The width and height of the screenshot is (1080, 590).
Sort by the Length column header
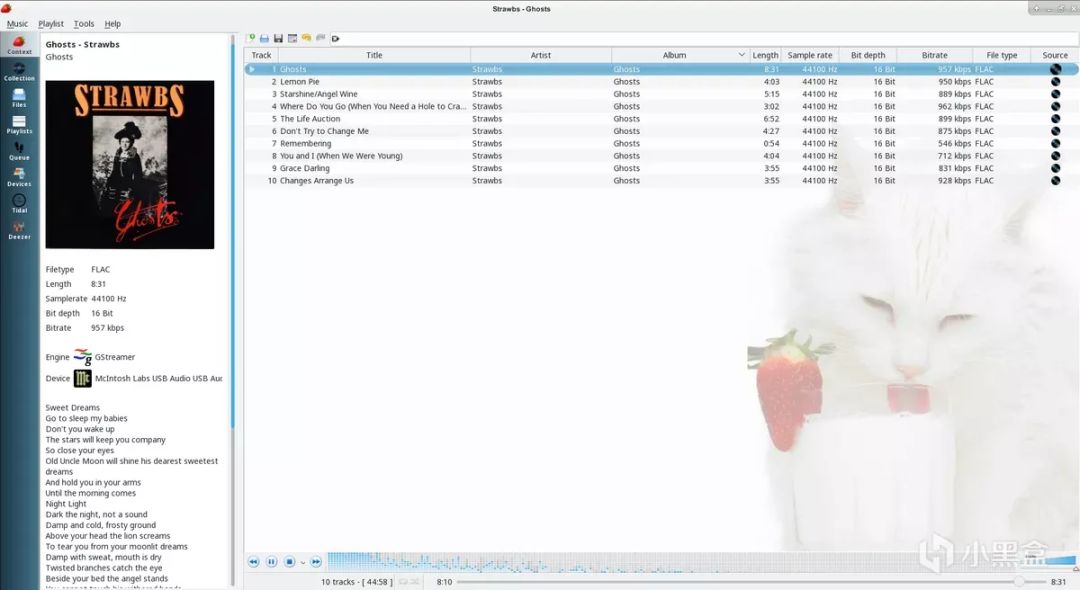click(765, 55)
